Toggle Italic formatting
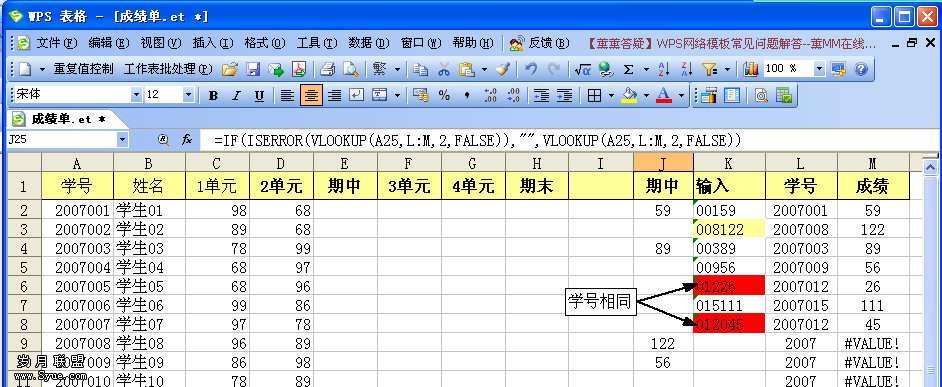The width and height of the screenshot is (942, 387). tap(236, 95)
